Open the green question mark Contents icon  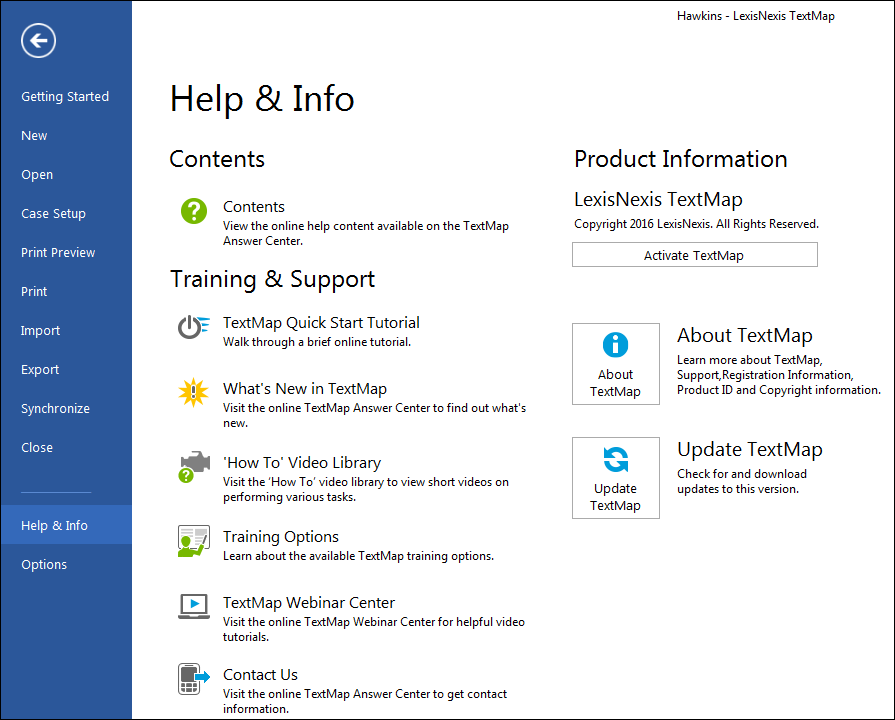[194, 211]
